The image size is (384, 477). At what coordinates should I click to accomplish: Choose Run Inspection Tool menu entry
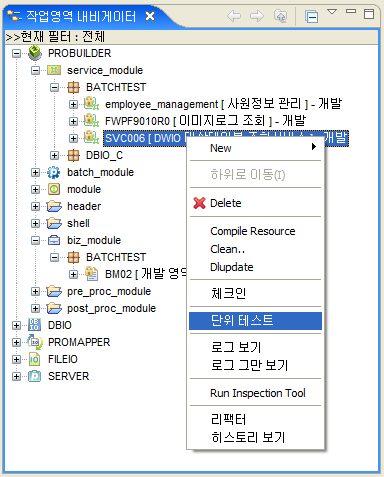point(255,393)
